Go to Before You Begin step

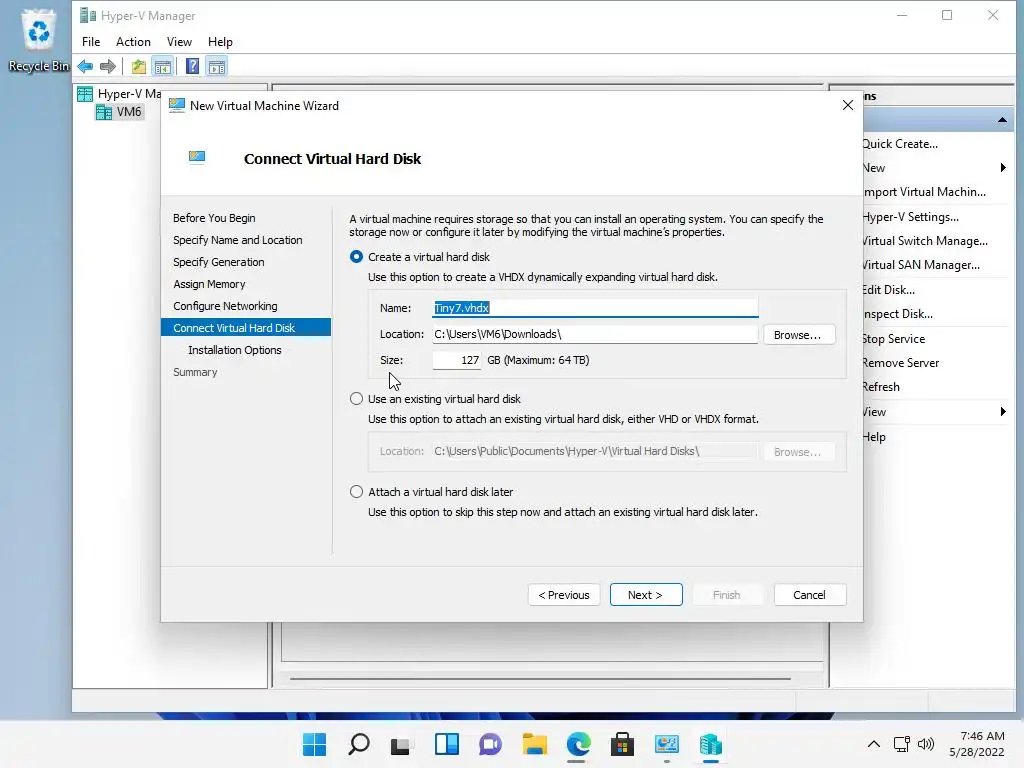tap(214, 218)
